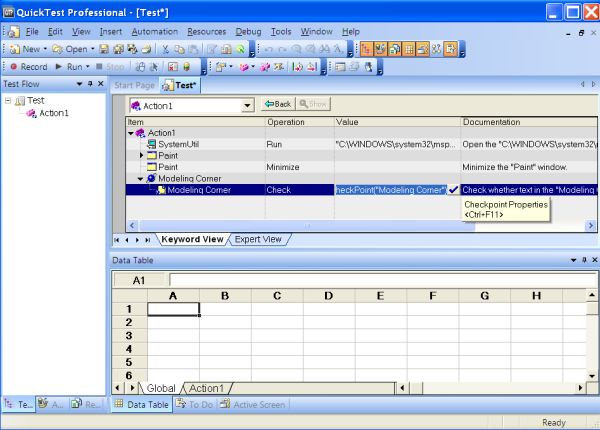The width and height of the screenshot is (600, 430).
Task: Click the Save All icon
Action: [x=118, y=49]
